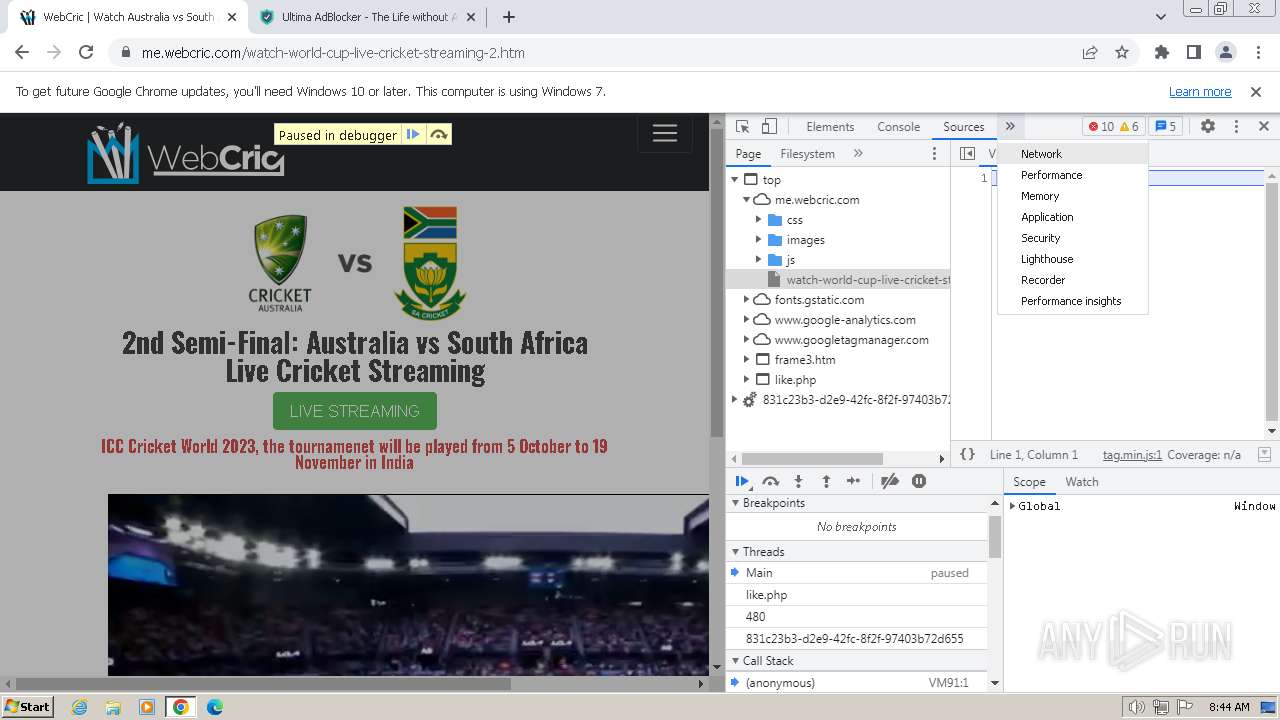
Task: Collapse the top frame tree node
Action: [x=735, y=180]
